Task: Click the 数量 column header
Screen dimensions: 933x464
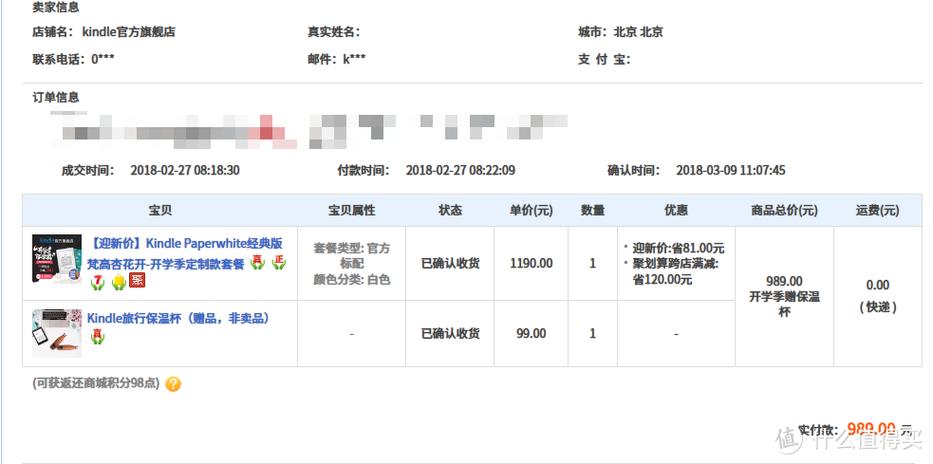Action: pyautogui.click(x=593, y=210)
